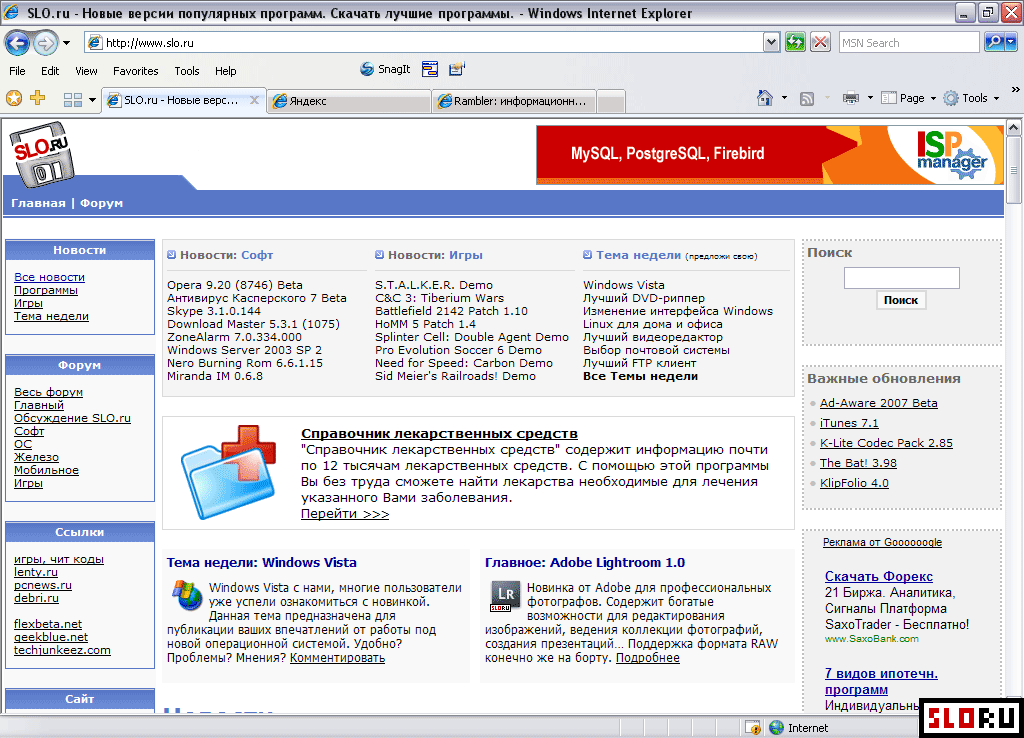This screenshot has height=738, width=1024.
Task: Open the Edit menu
Action: pos(50,71)
